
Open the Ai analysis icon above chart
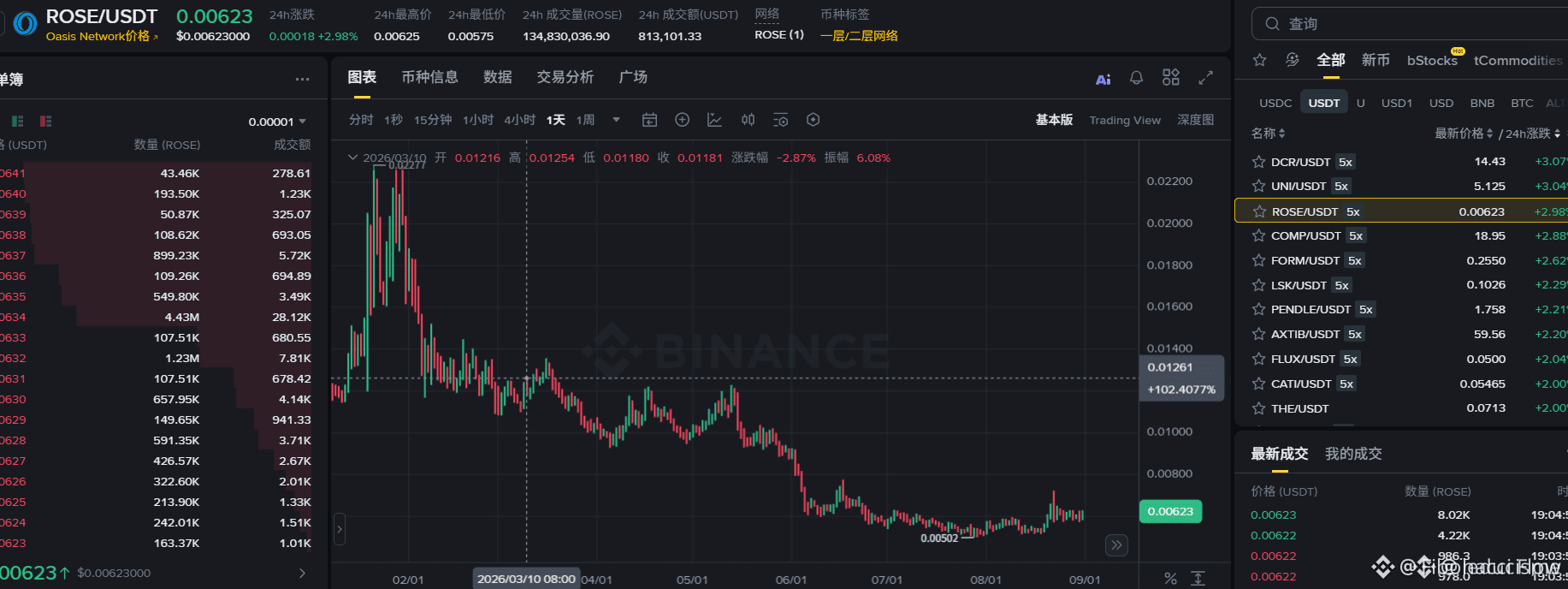[x=1103, y=79]
